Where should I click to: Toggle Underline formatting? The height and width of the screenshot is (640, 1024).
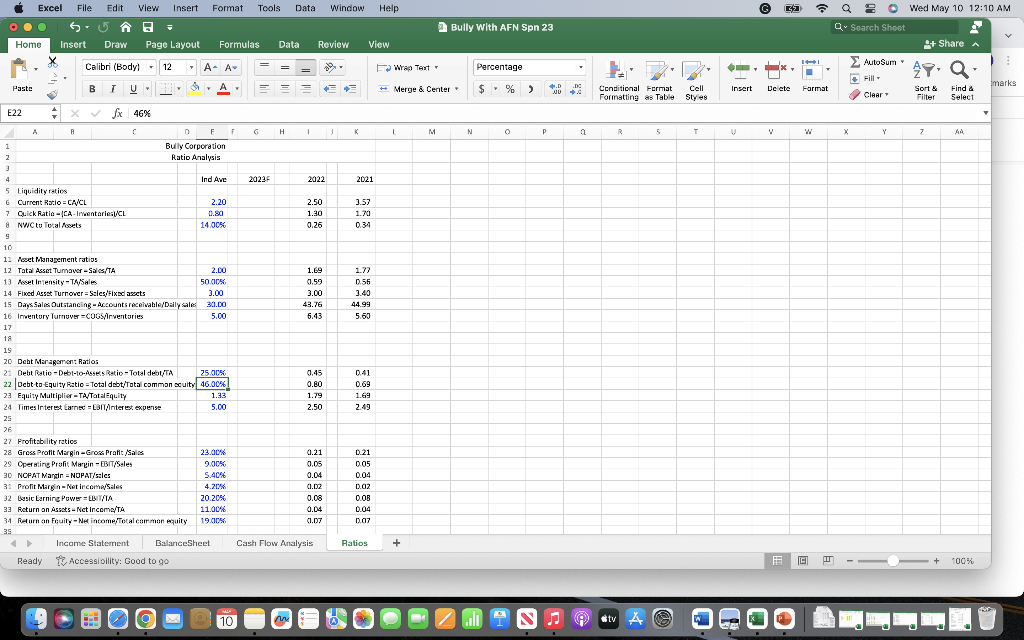point(133,89)
